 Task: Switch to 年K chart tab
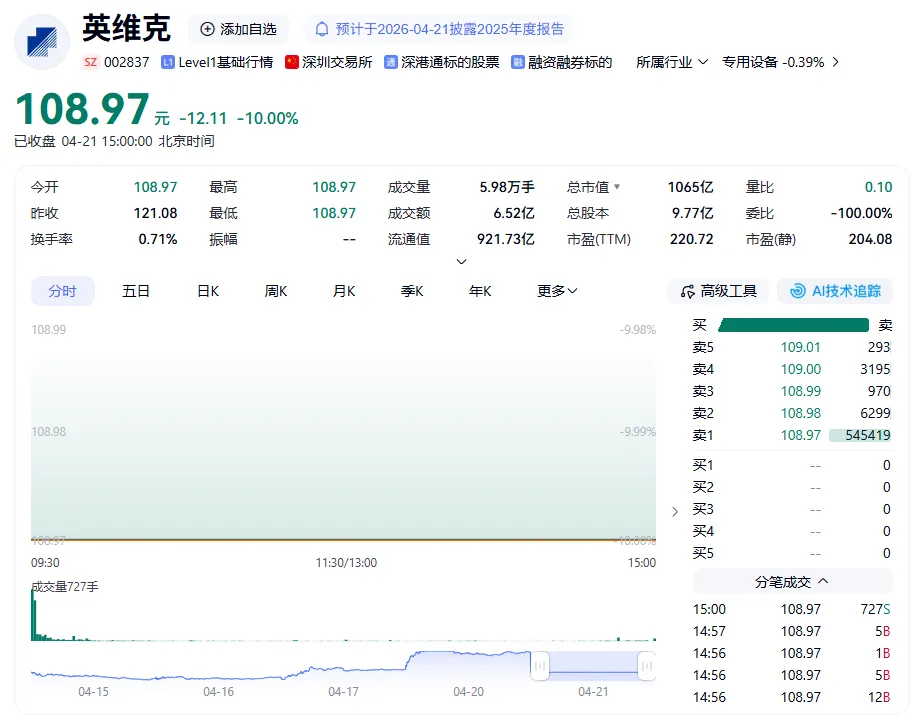click(480, 291)
